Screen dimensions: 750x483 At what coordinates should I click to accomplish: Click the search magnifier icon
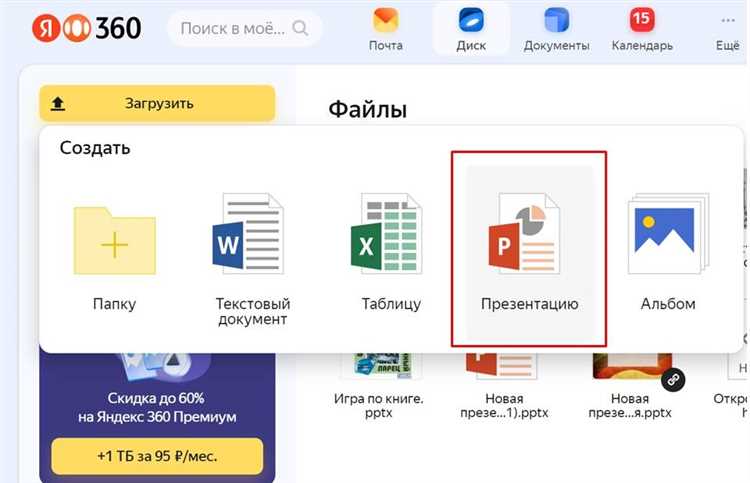(x=300, y=28)
